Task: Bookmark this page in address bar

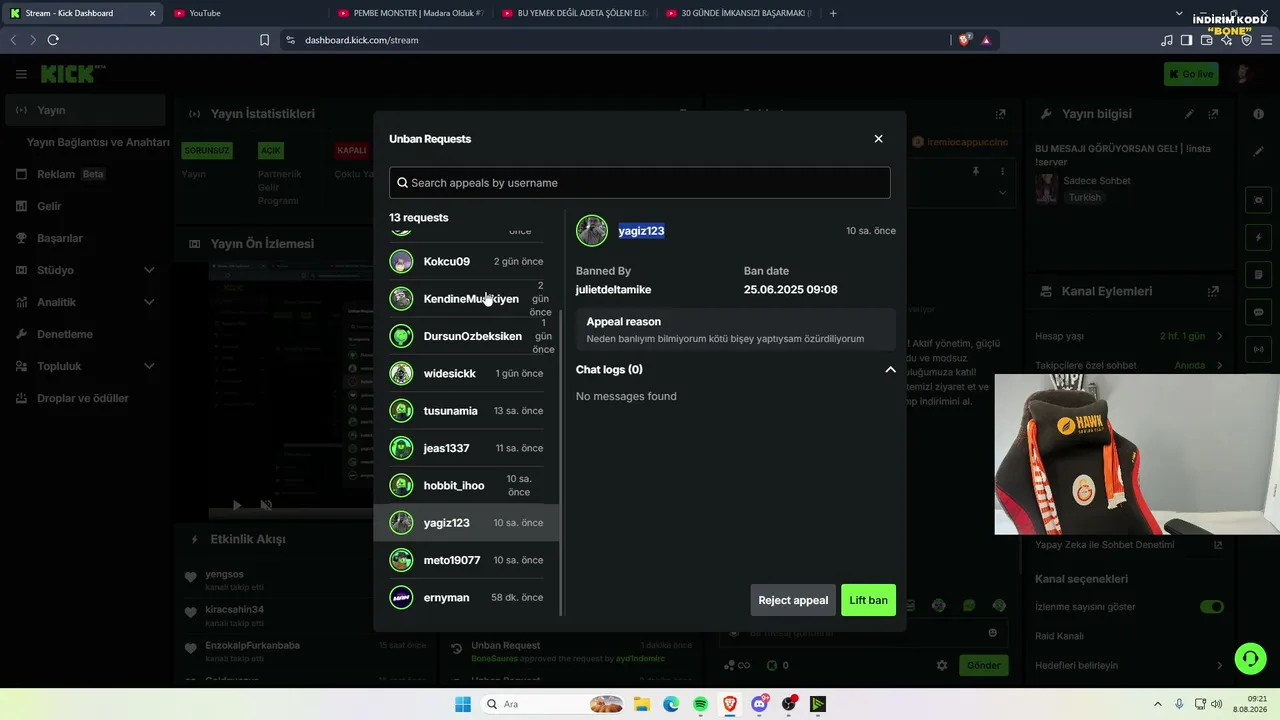Action: (264, 40)
